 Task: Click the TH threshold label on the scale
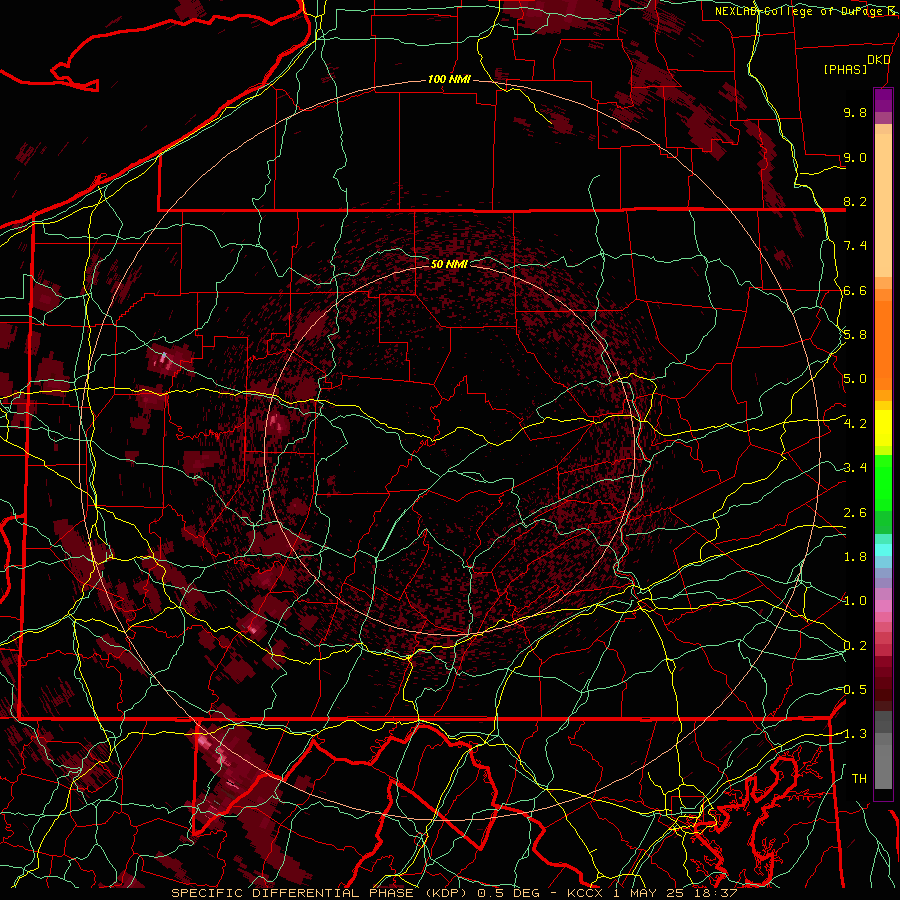point(859,779)
